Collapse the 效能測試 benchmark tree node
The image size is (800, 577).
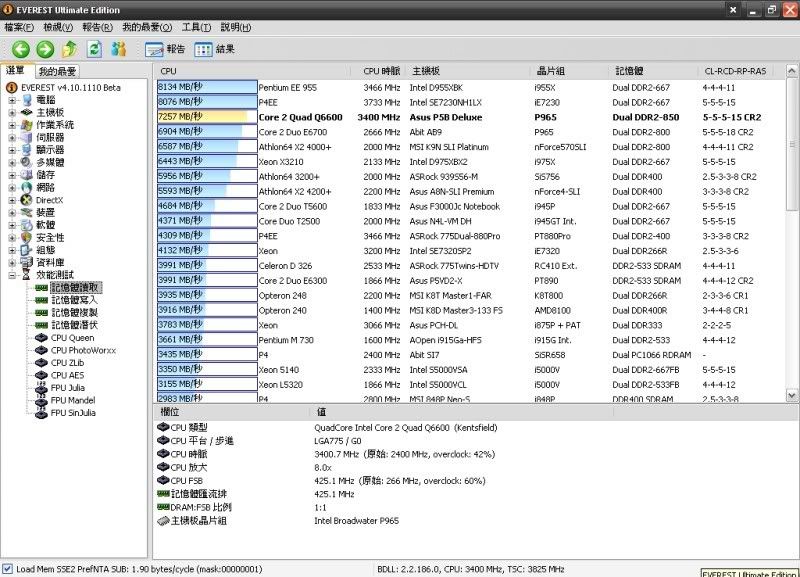tap(12, 275)
